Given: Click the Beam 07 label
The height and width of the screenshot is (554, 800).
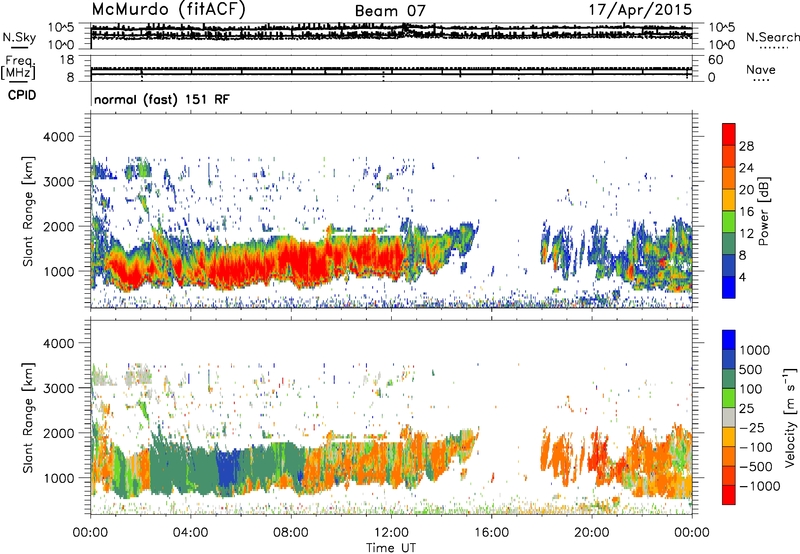Looking at the screenshot, I should tap(390, 11).
